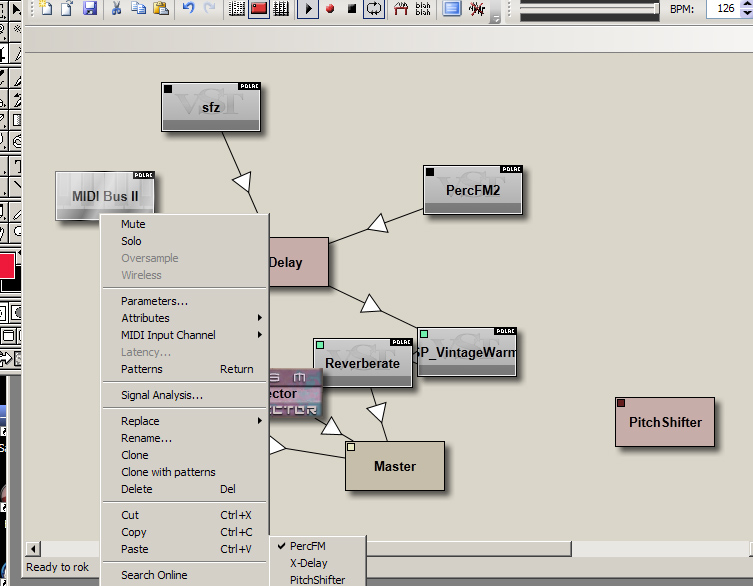Select Clone with patterns menu entry
The image size is (753, 586).
click(x=168, y=472)
